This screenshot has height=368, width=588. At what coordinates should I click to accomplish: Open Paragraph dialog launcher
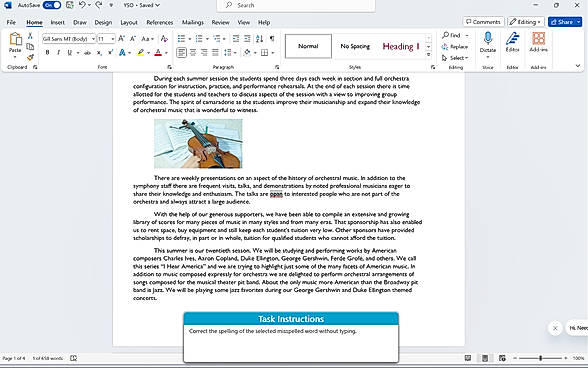[277, 67]
